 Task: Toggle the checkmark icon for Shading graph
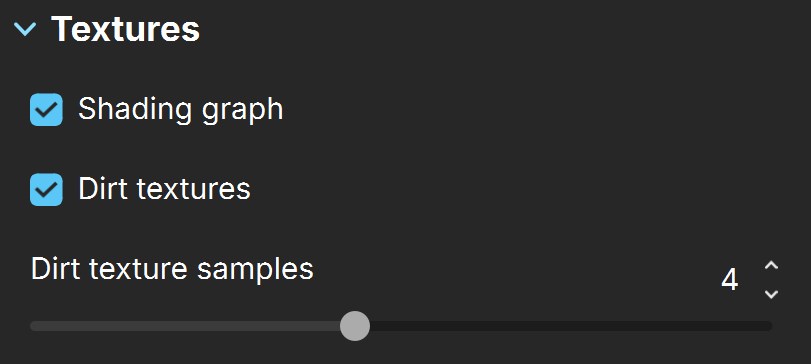click(46, 110)
